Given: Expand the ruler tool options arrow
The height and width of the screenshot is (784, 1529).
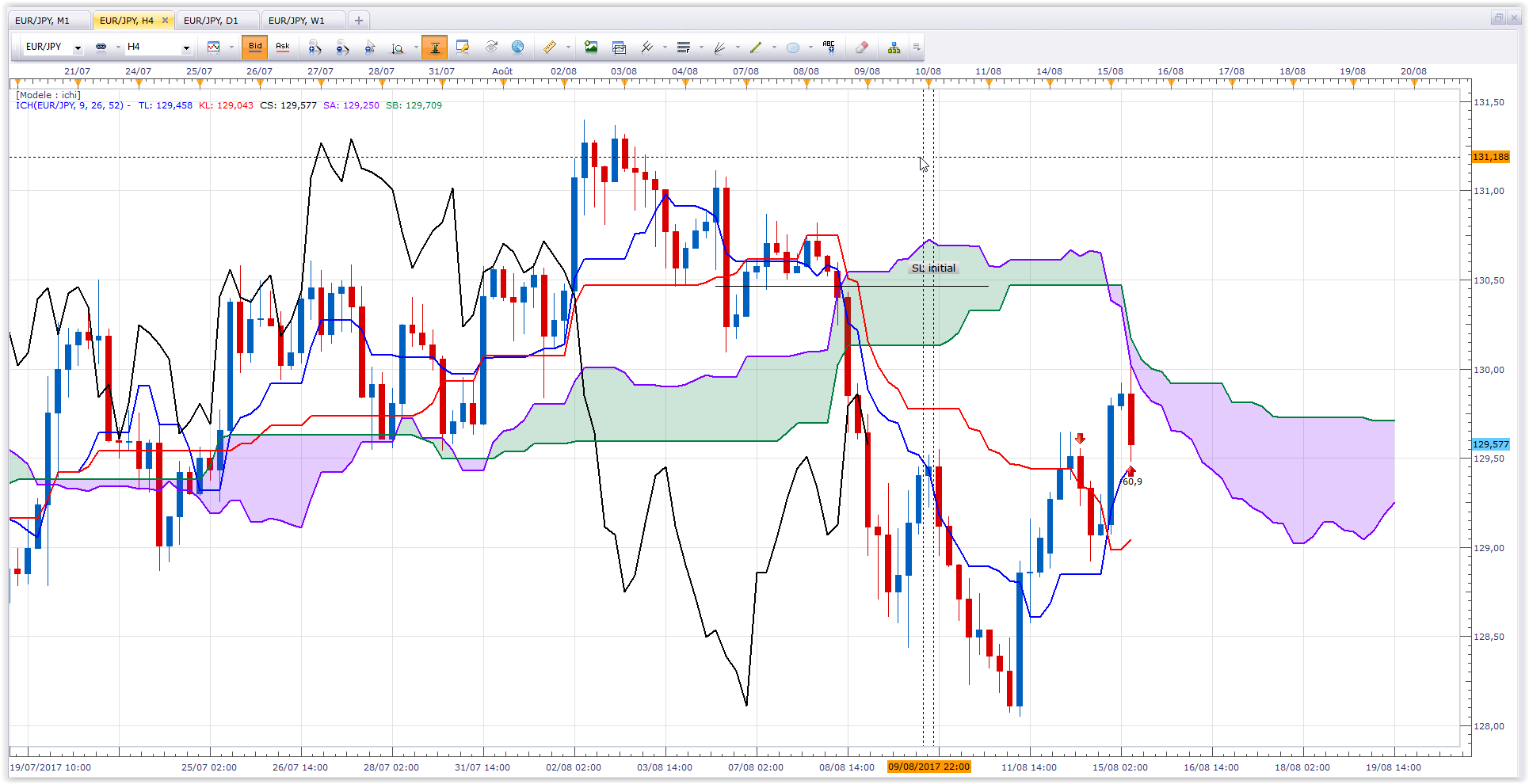Looking at the screenshot, I should pyautogui.click(x=568, y=48).
